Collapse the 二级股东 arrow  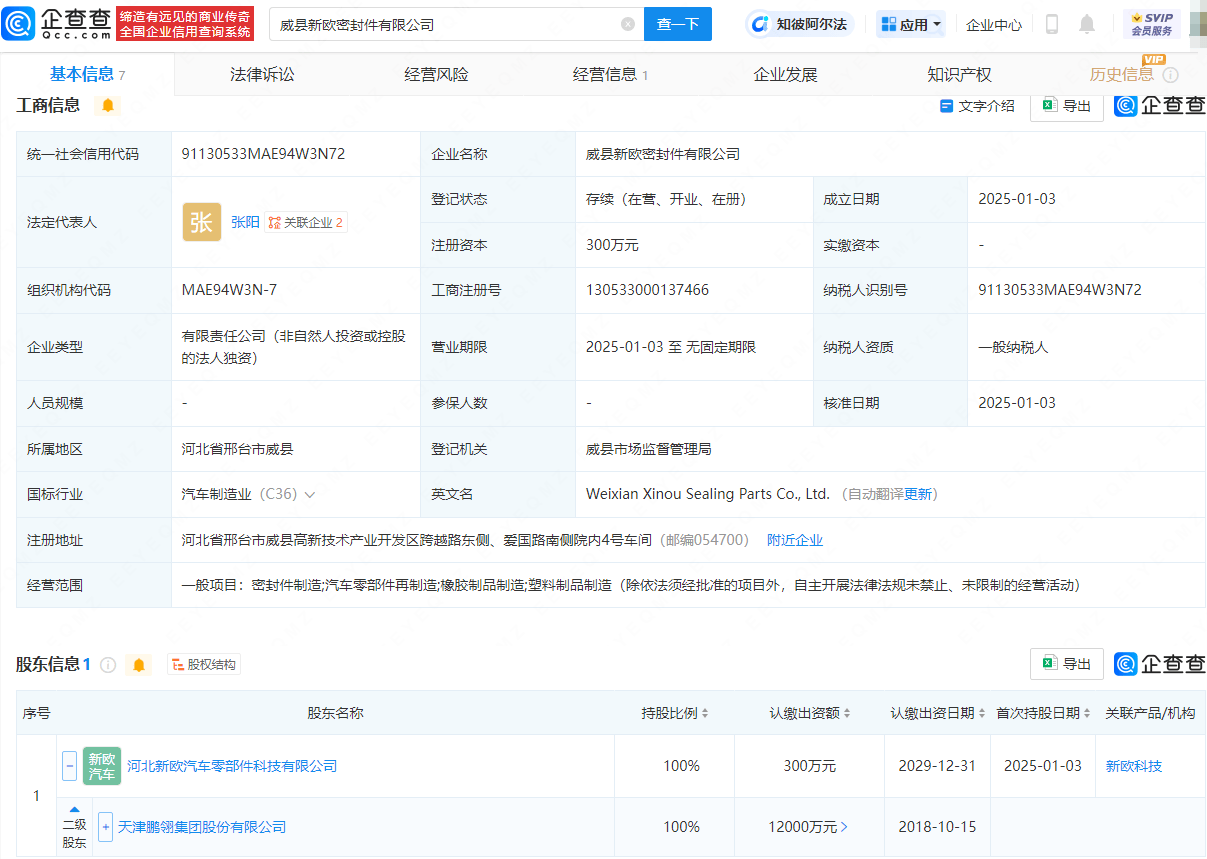click(x=74, y=810)
